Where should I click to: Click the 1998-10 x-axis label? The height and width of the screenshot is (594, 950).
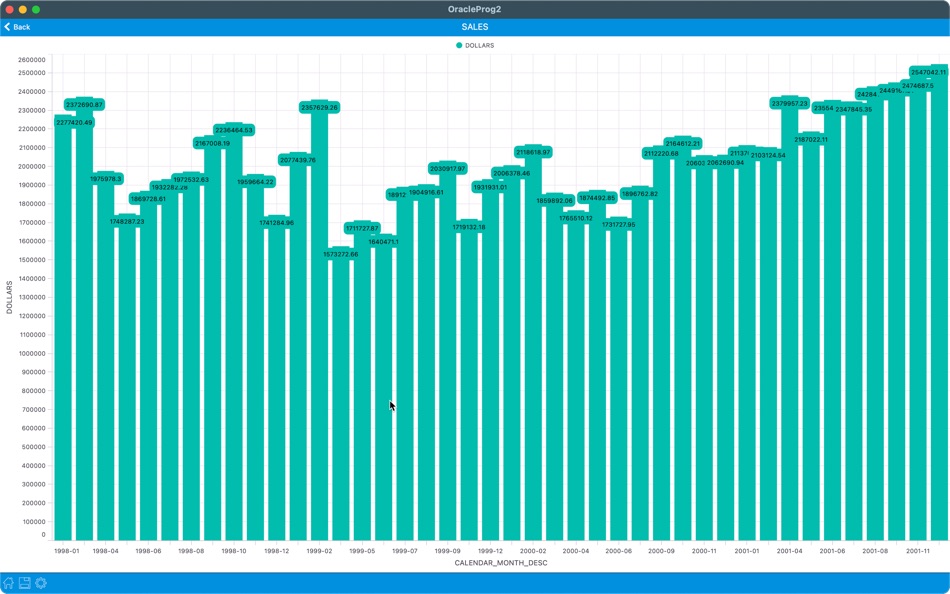point(234,551)
